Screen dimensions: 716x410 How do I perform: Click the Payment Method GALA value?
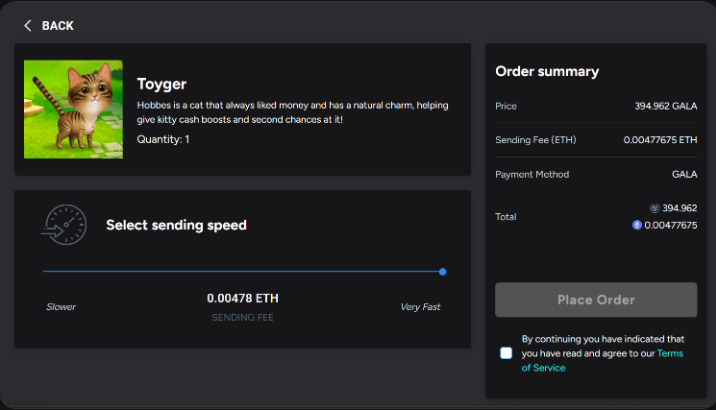tap(684, 174)
